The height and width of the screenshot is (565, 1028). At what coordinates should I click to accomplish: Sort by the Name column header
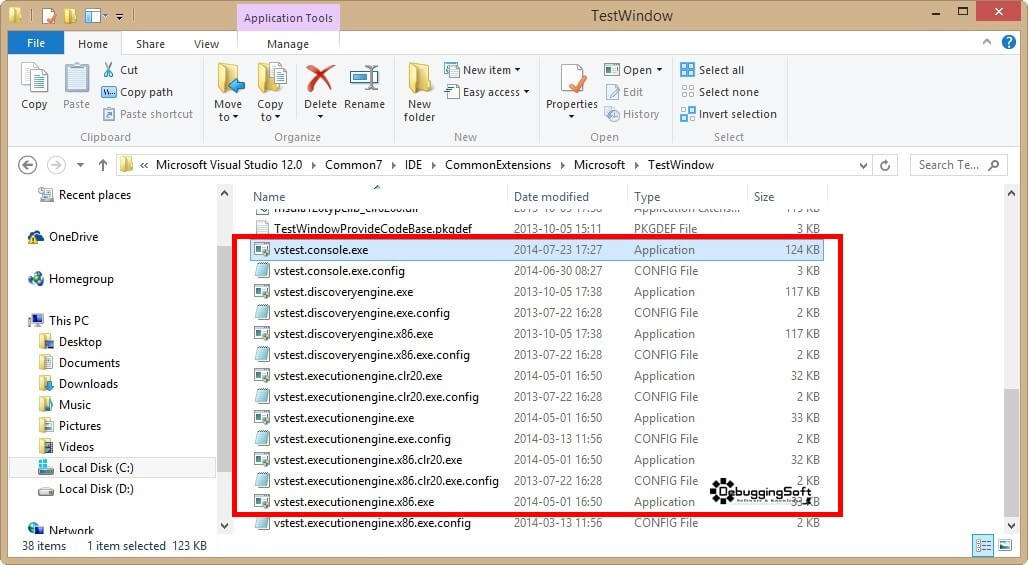tap(269, 197)
